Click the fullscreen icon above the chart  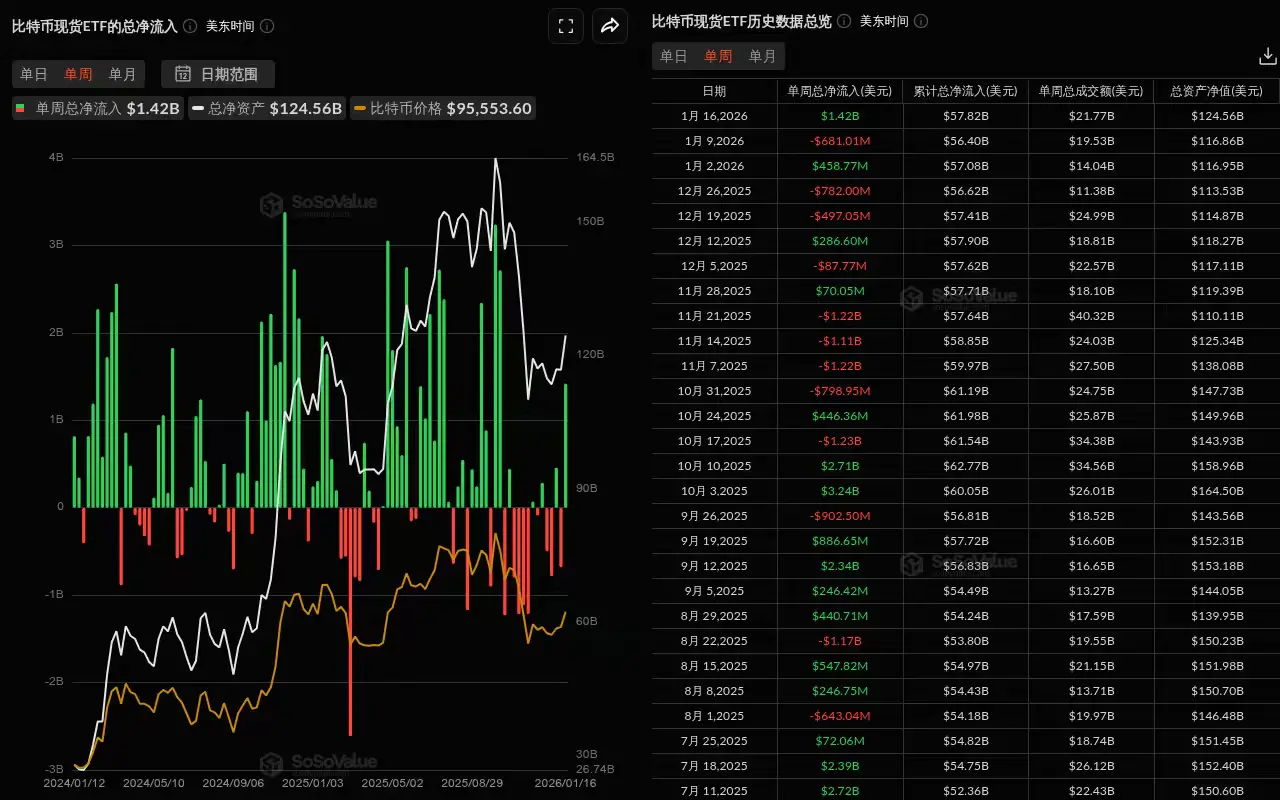point(566,26)
